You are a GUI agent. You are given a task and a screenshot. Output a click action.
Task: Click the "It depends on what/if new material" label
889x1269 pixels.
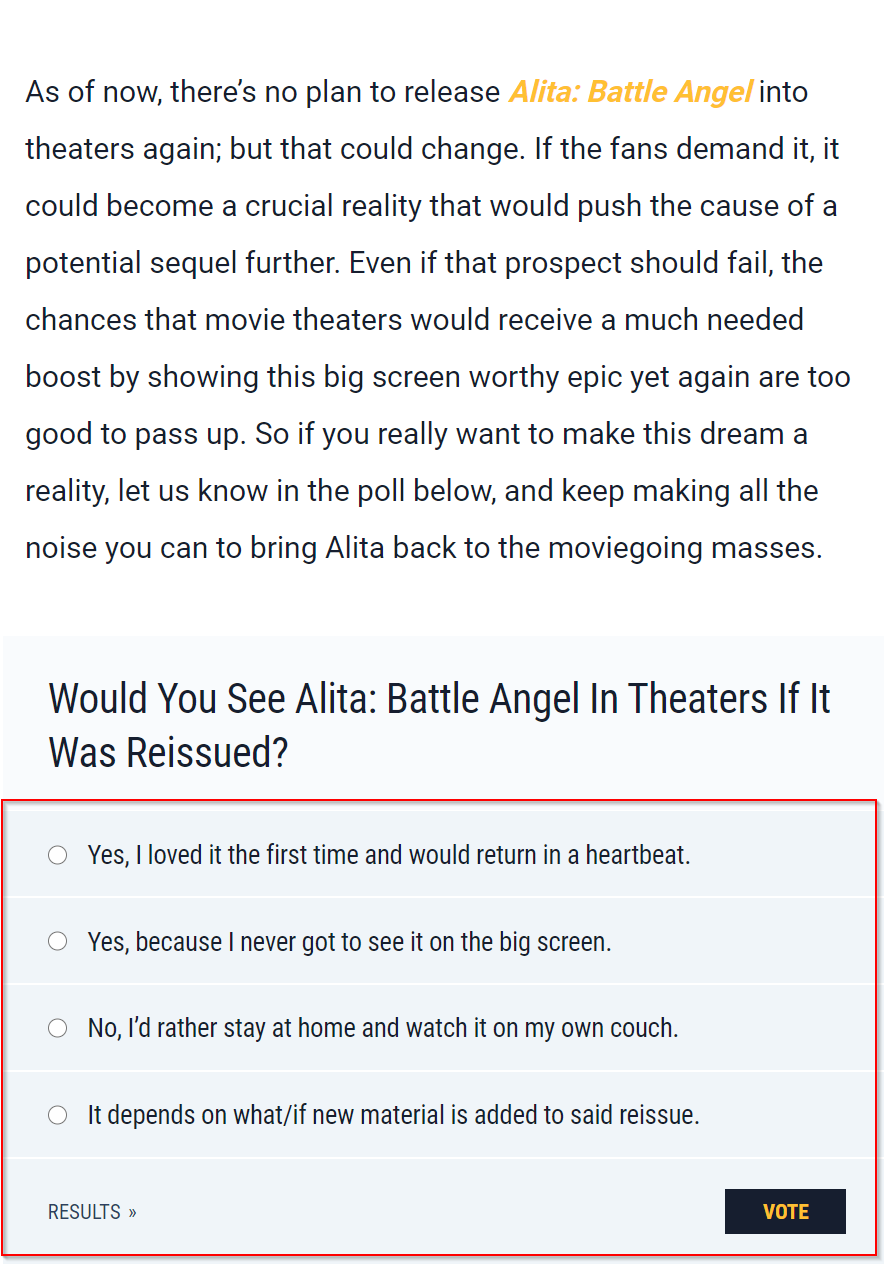point(393,1115)
